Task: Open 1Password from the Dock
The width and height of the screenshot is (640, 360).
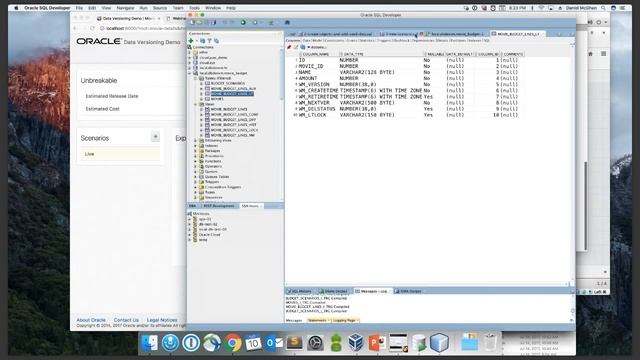Action: coord(191,342)
